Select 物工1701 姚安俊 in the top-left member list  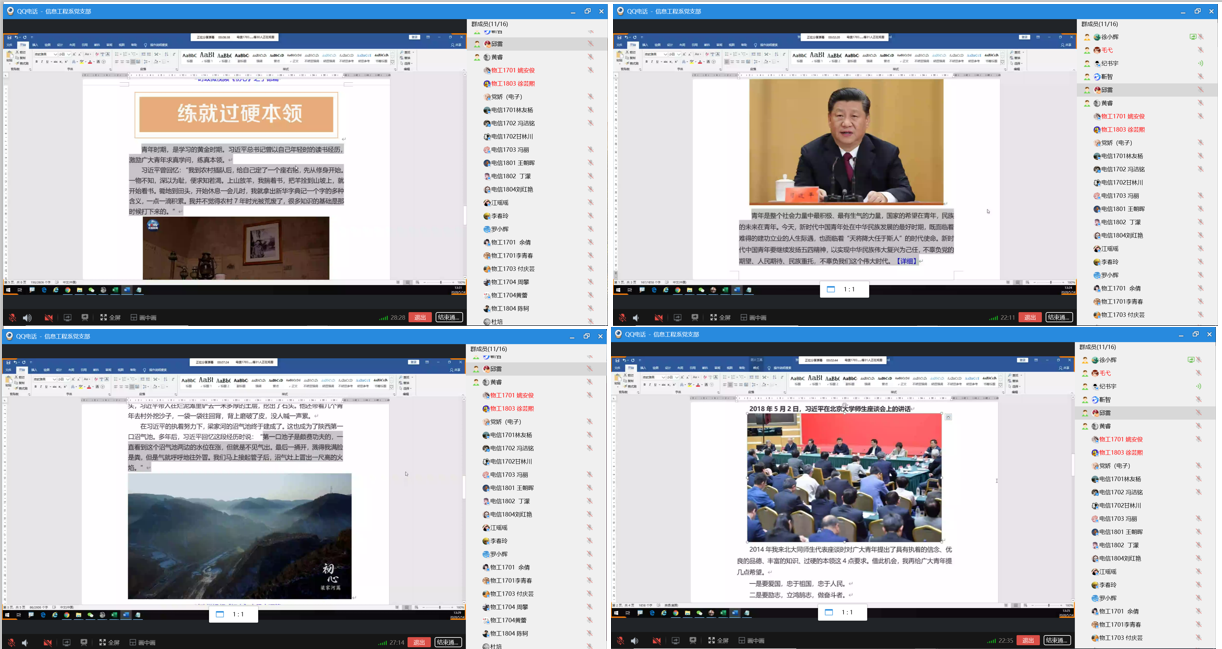tap(512, 71)
